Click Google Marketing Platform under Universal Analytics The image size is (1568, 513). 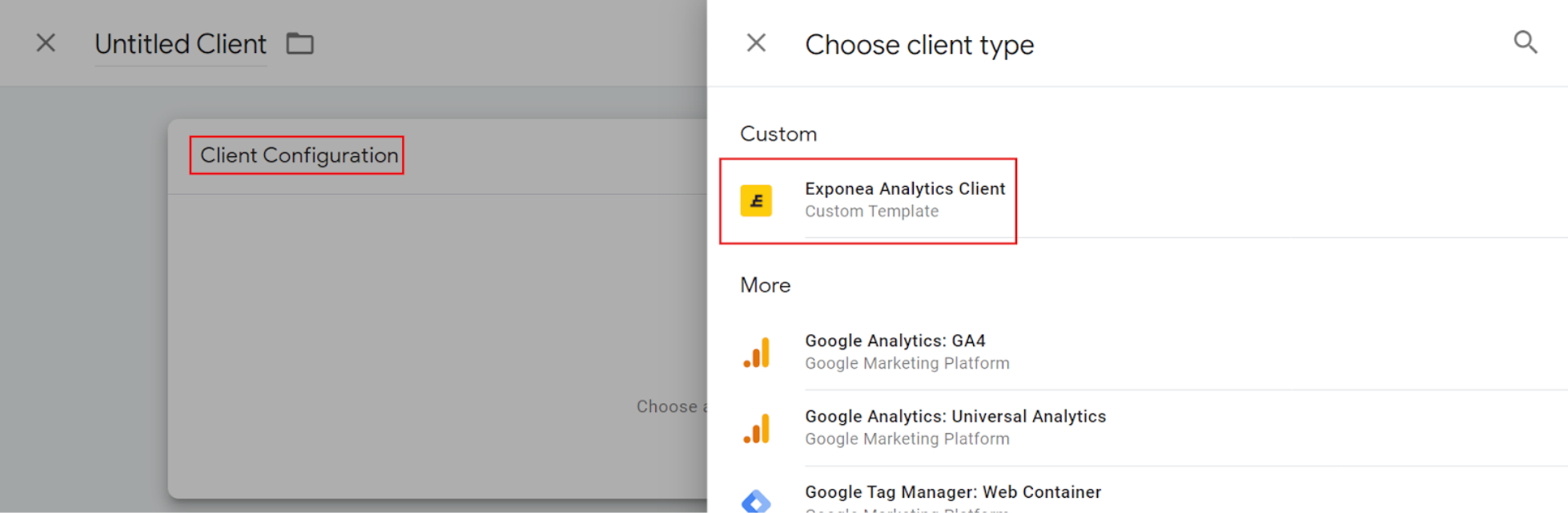point(907,439)
